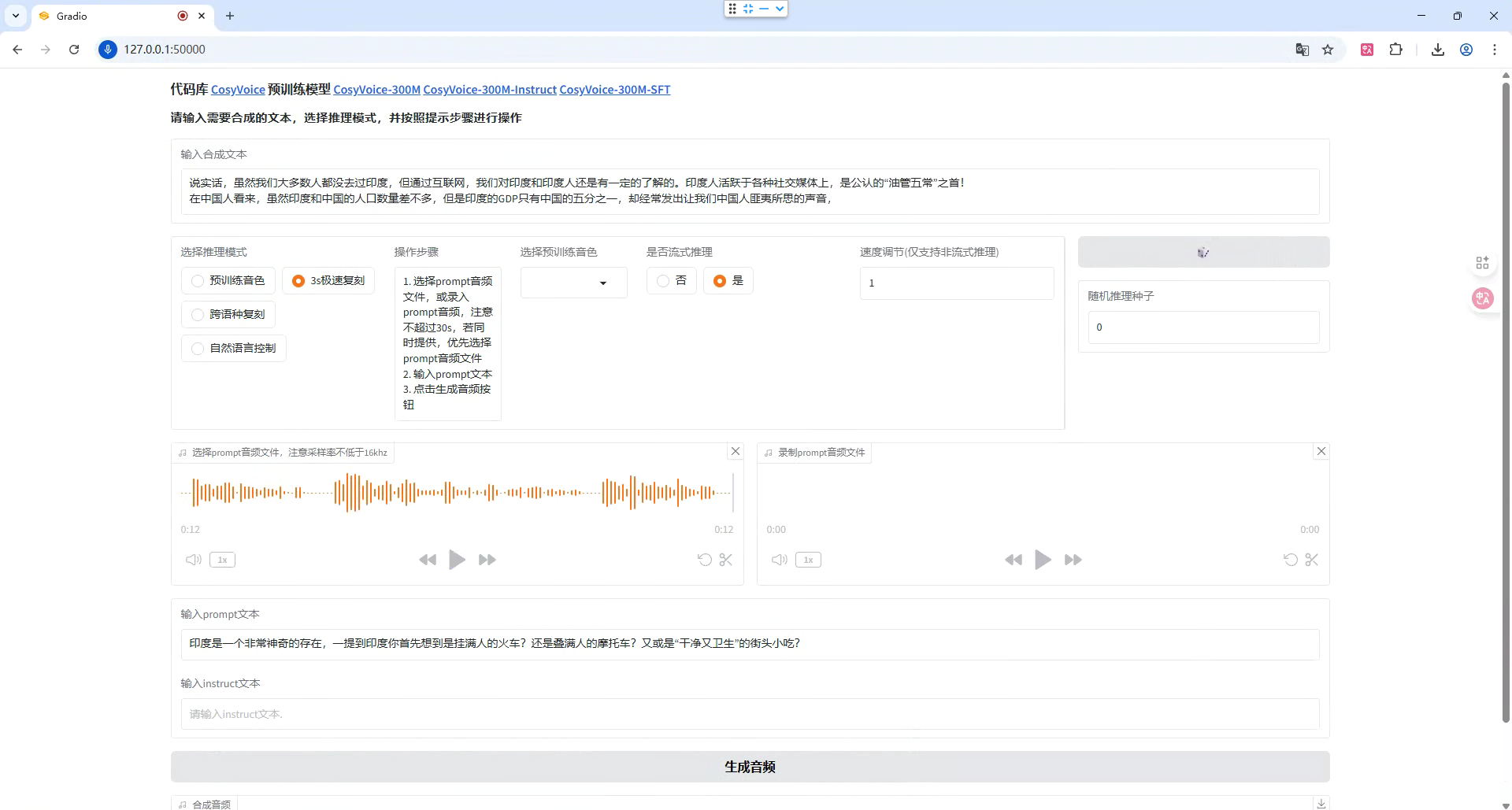The image size is (1512, 810).
Task: Trim recorded prompt audio with scissors icon
Action: (1312, 560)
